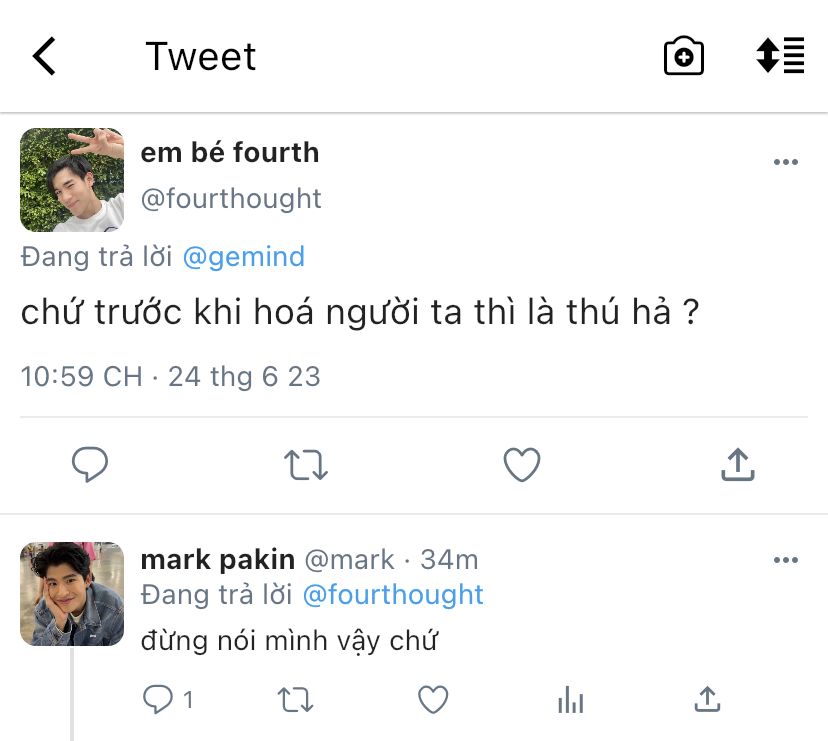The width and height of the screenshot is (828, 741).
Task: View analytics for mark pakin's reply
Action: point(570,700)
